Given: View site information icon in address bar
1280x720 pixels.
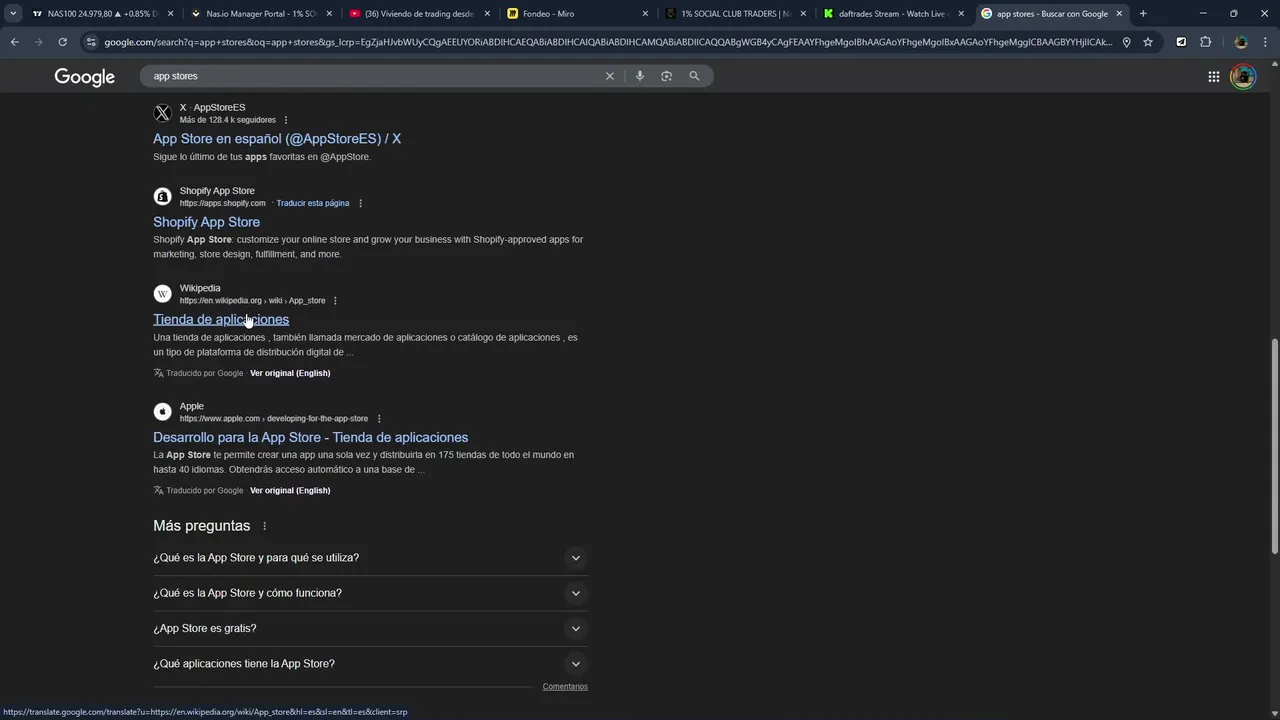Looking at the screenshot, I should (x=91, y=42).
